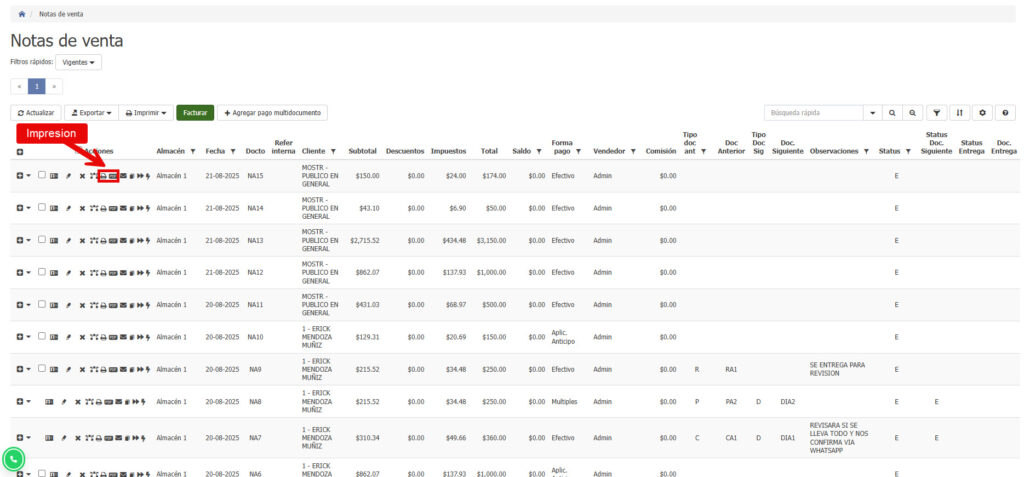The height and width of the screenshot is (477, 1024).
Task: Click the second magnifier advanced search icon
Action: (x=912, y=113)
